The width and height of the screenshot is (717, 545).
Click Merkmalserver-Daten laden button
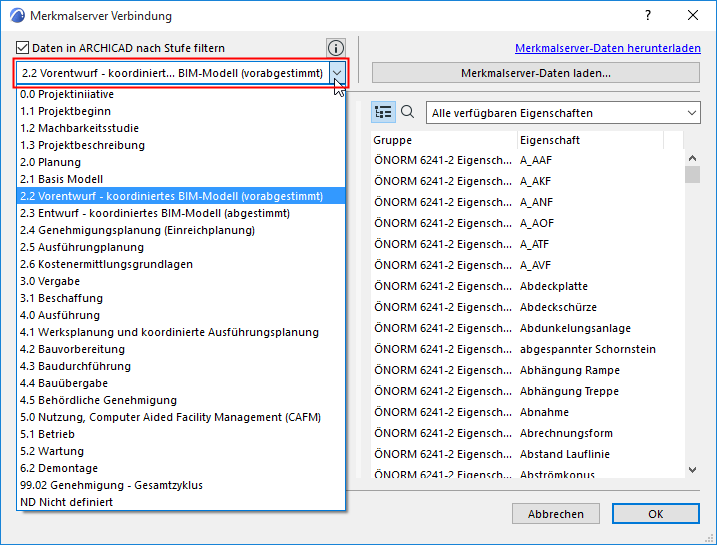[x=535, y=73]
